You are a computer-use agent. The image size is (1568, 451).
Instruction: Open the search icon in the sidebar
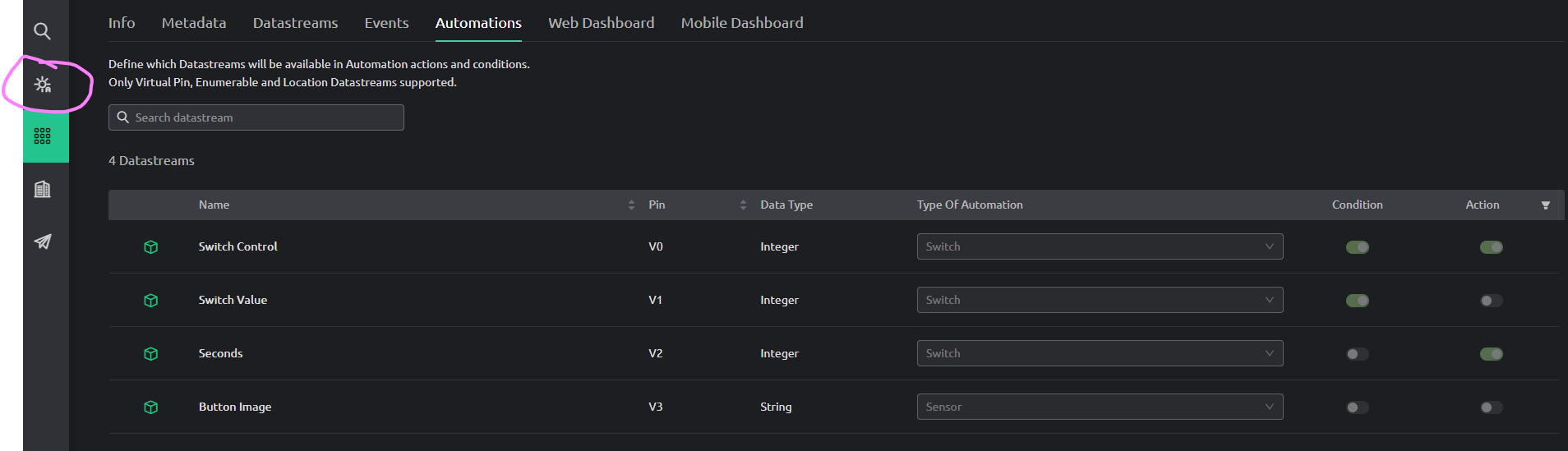tap(42, 31)
